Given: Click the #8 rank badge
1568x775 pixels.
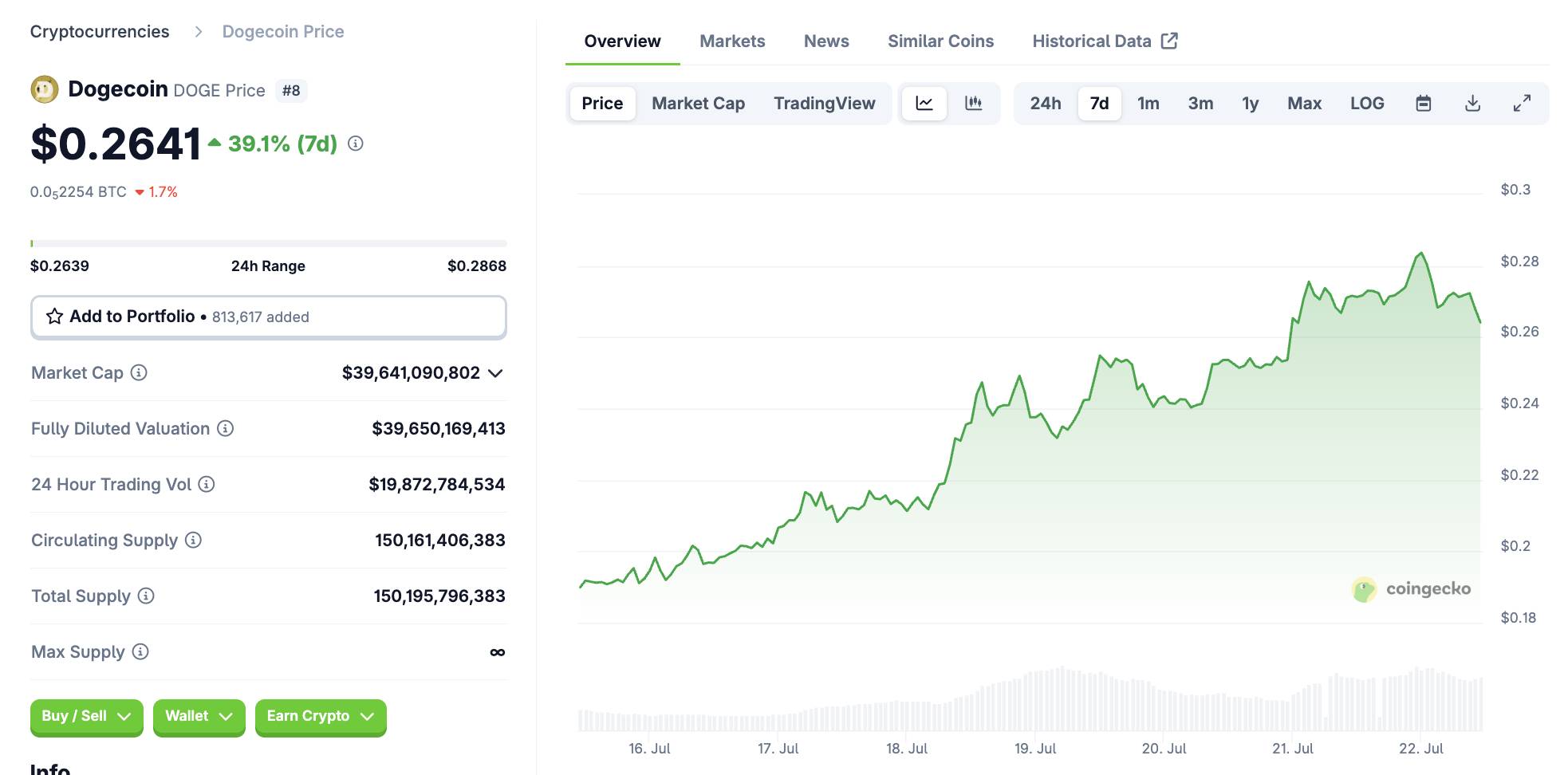Looking at the screenshot, I should (x=291, y=91).
